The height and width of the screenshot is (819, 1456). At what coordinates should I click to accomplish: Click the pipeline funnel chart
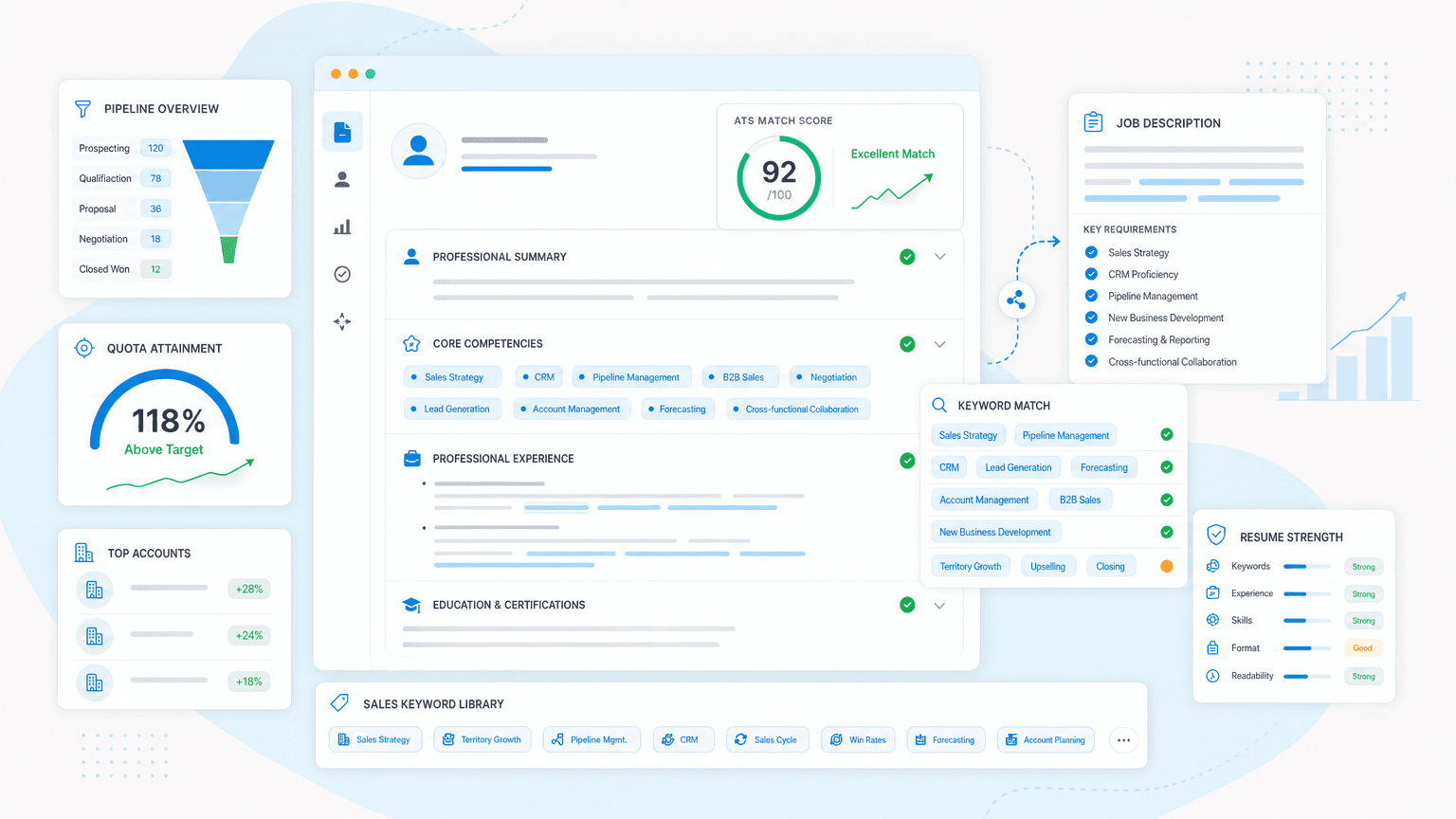pos(228,201)
